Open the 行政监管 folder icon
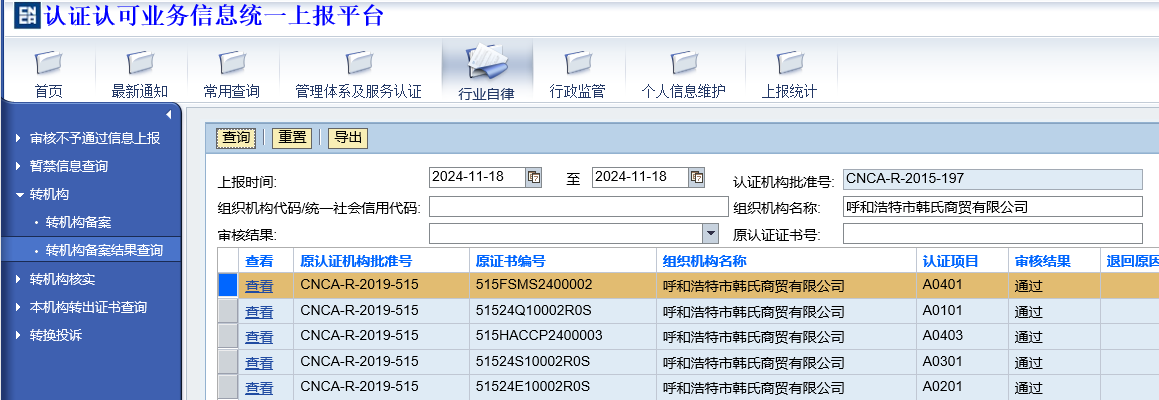The image size is (1159, 400). [577, 62]
